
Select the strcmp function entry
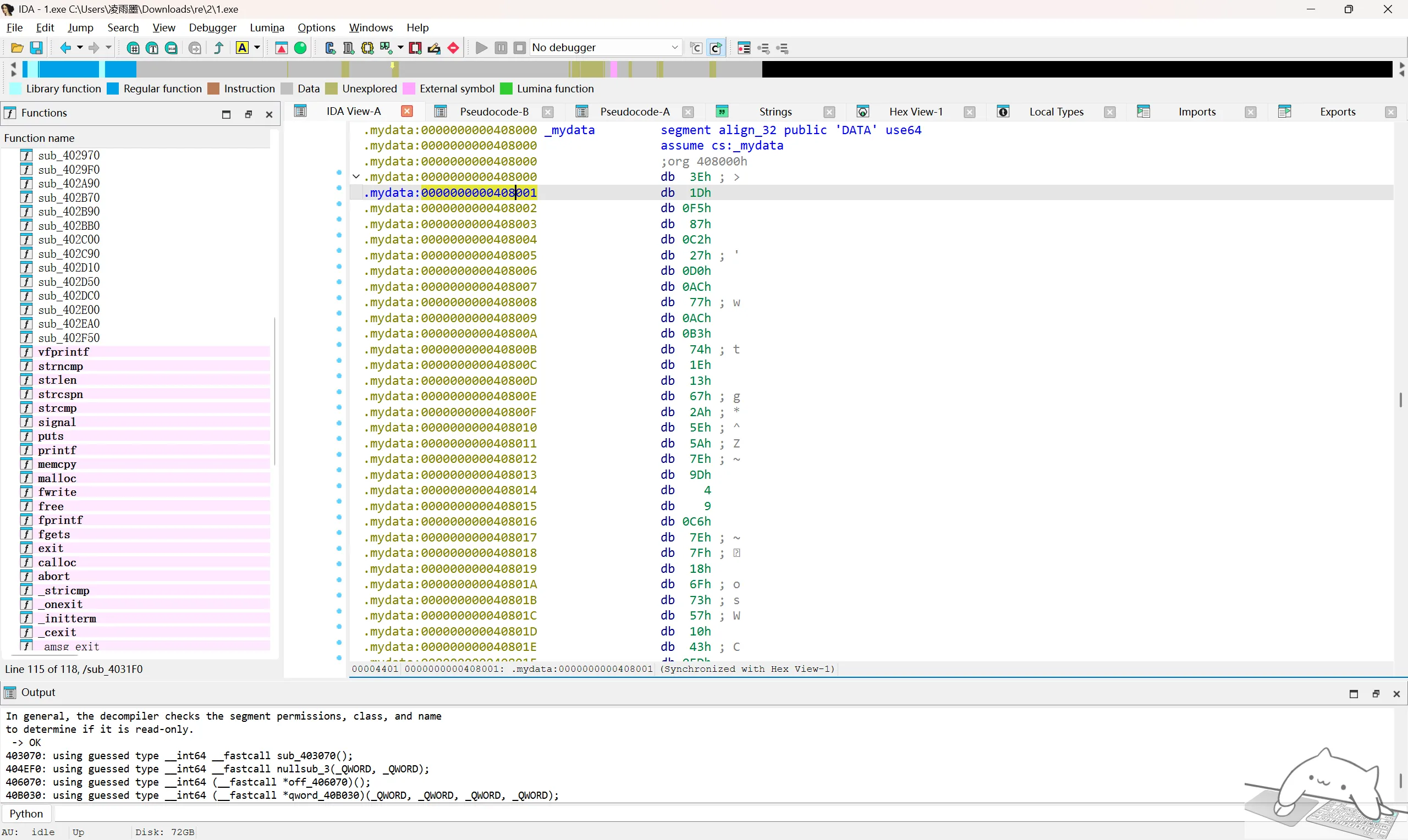pos(57,408)
